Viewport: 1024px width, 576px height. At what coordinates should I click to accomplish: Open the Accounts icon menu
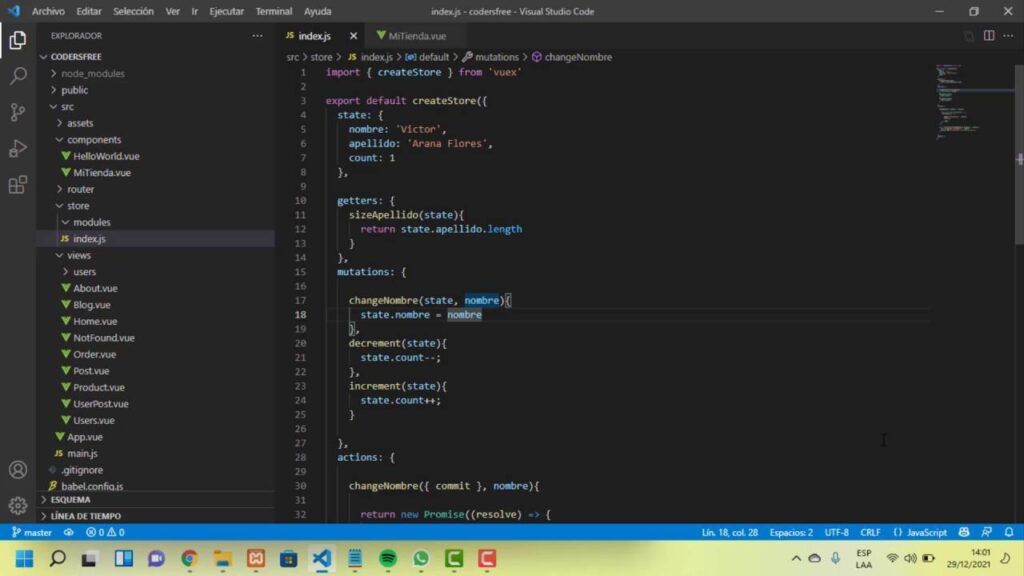(18, 469)
